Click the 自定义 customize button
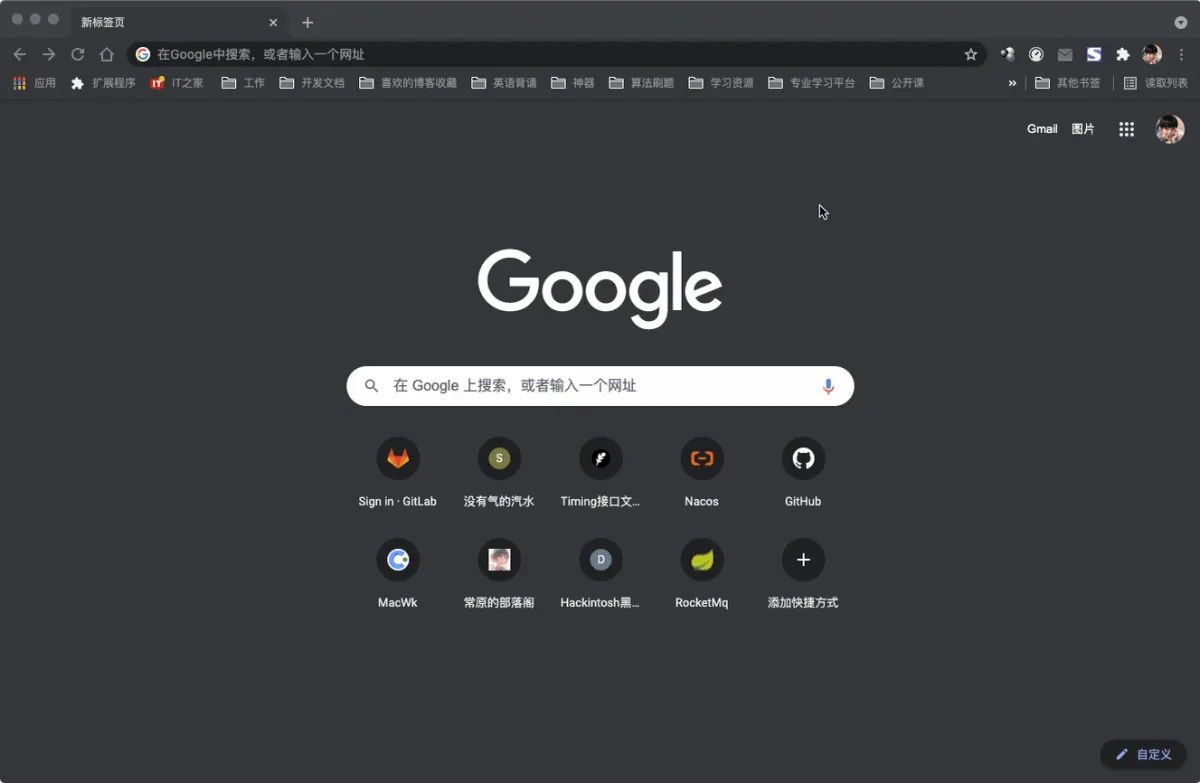The image size is (1200, 783). pos(1143,754)
